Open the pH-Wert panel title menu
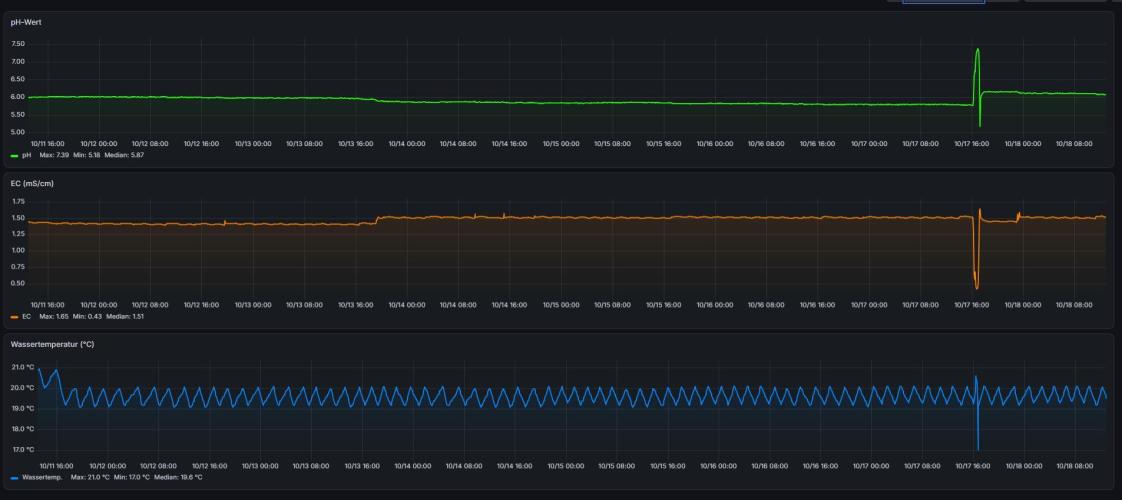 click(x=26, y=22)
